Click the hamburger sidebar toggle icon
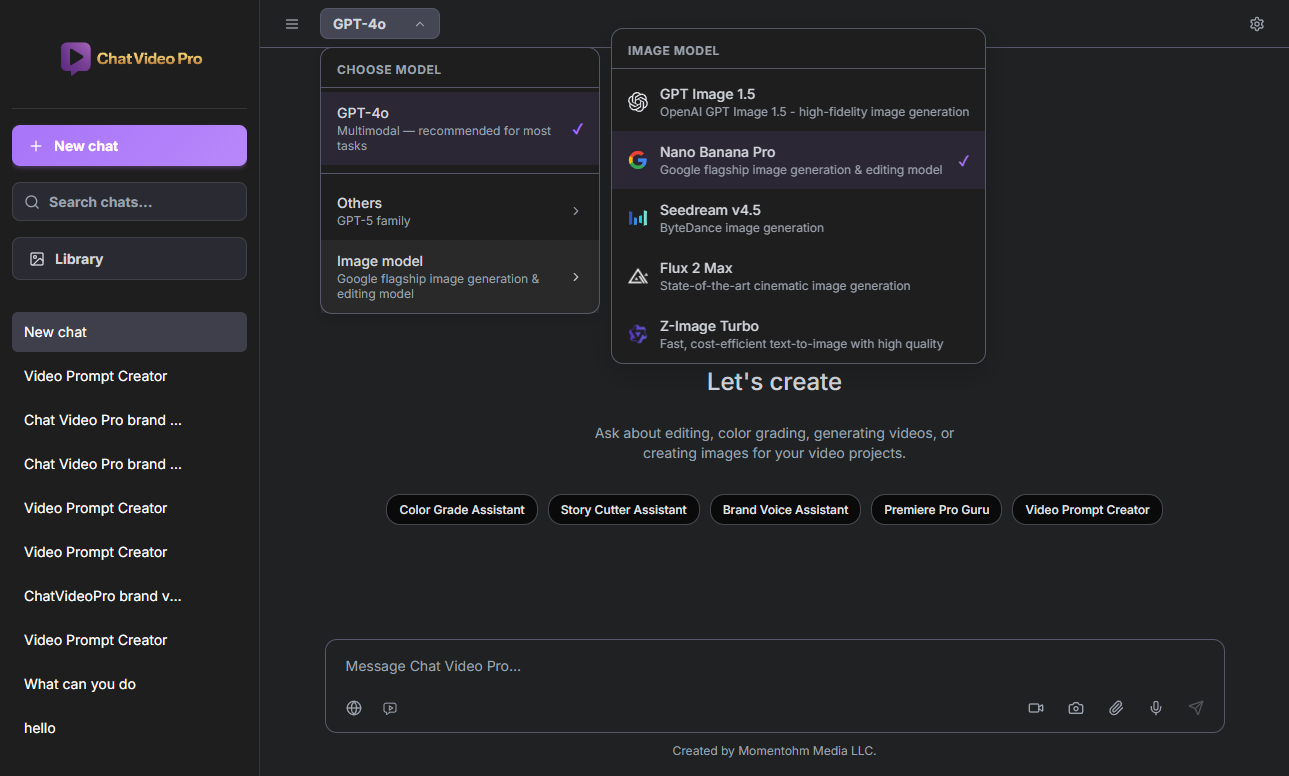Viewport: 1289px width, 776px height. click(292, 24)
